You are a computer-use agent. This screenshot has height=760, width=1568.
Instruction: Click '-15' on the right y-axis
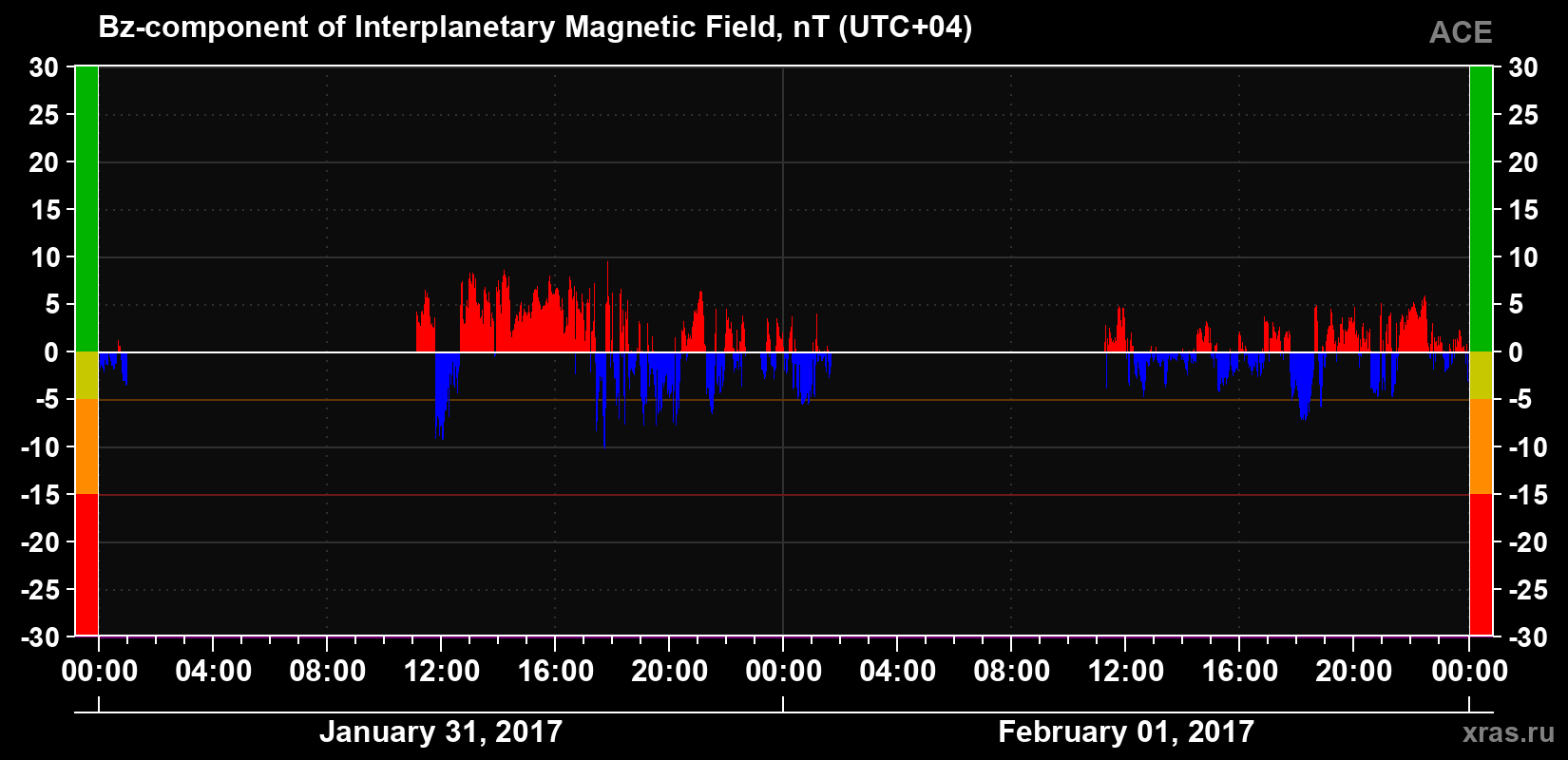point(1527,495)
